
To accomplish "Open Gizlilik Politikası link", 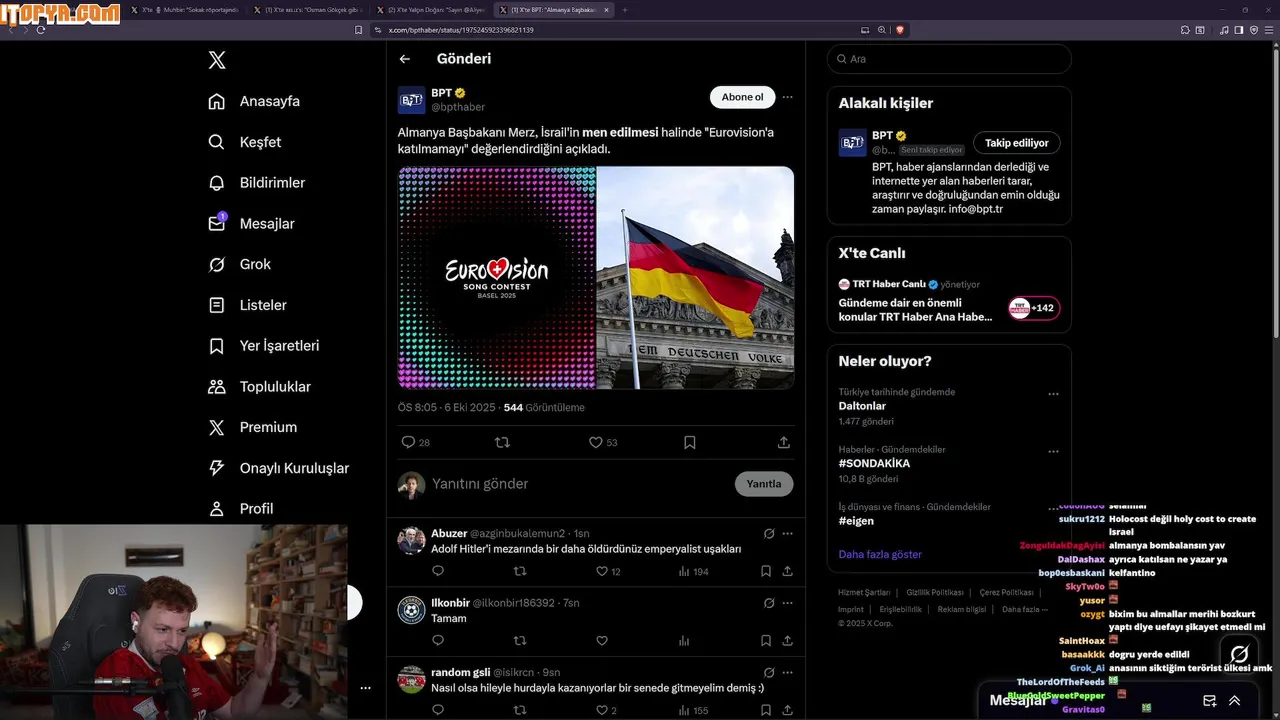I will [935, 593].
